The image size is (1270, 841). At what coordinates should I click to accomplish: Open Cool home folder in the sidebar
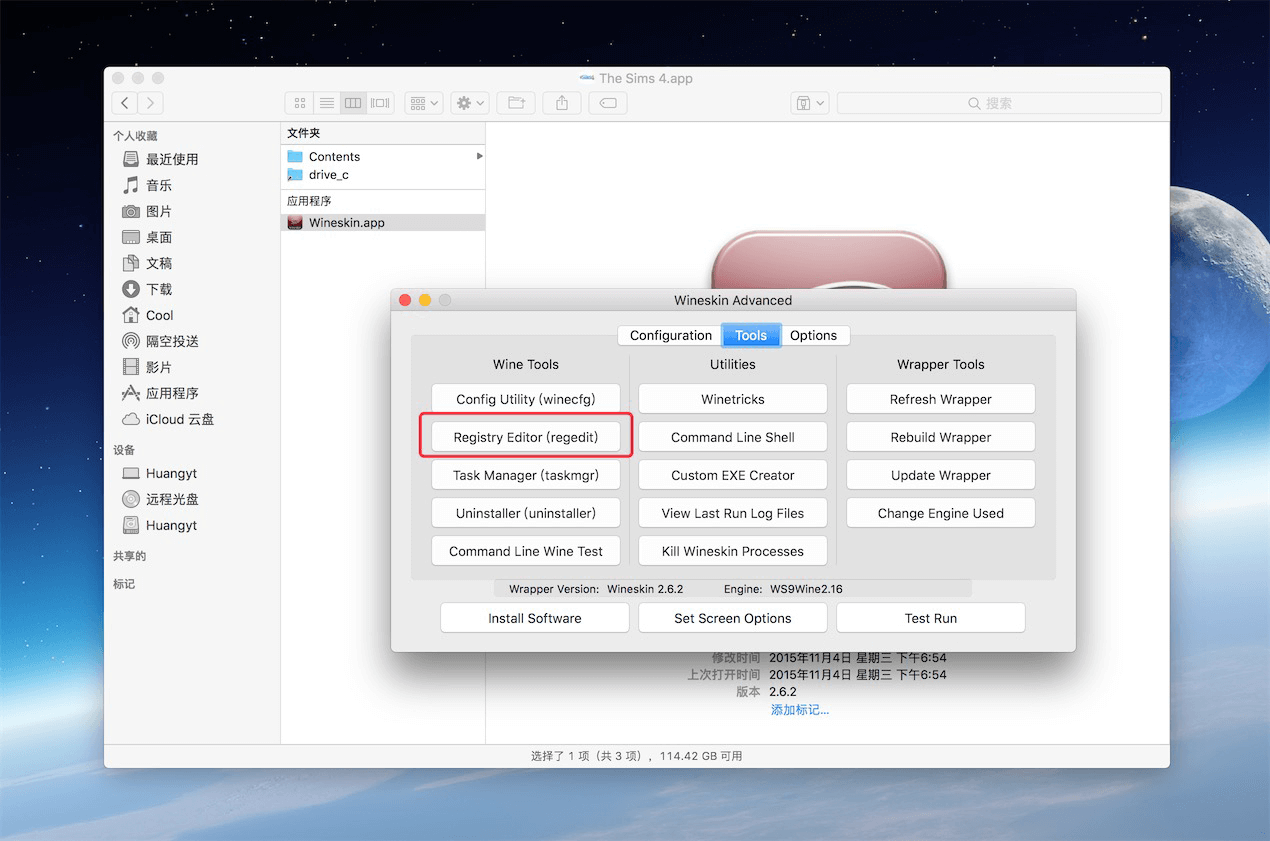click(x=160, y=315)
